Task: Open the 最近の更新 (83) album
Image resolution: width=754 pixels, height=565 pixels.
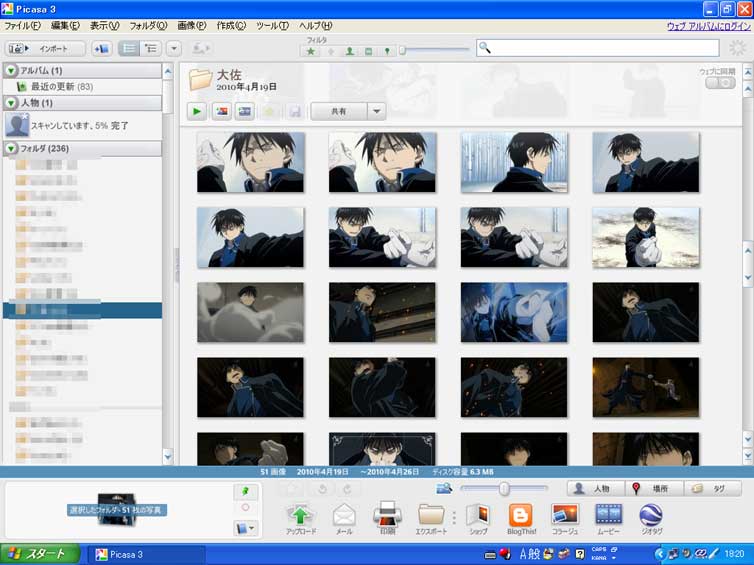Action: pos(62,87)
